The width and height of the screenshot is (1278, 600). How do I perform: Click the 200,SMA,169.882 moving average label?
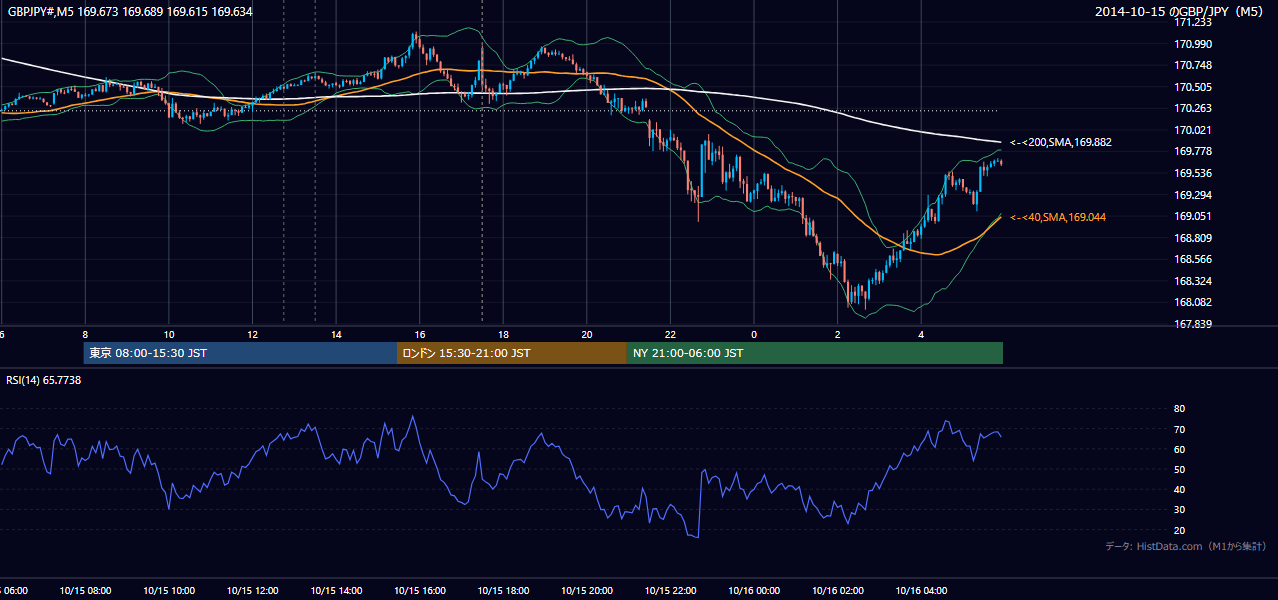click(1060, 142)
